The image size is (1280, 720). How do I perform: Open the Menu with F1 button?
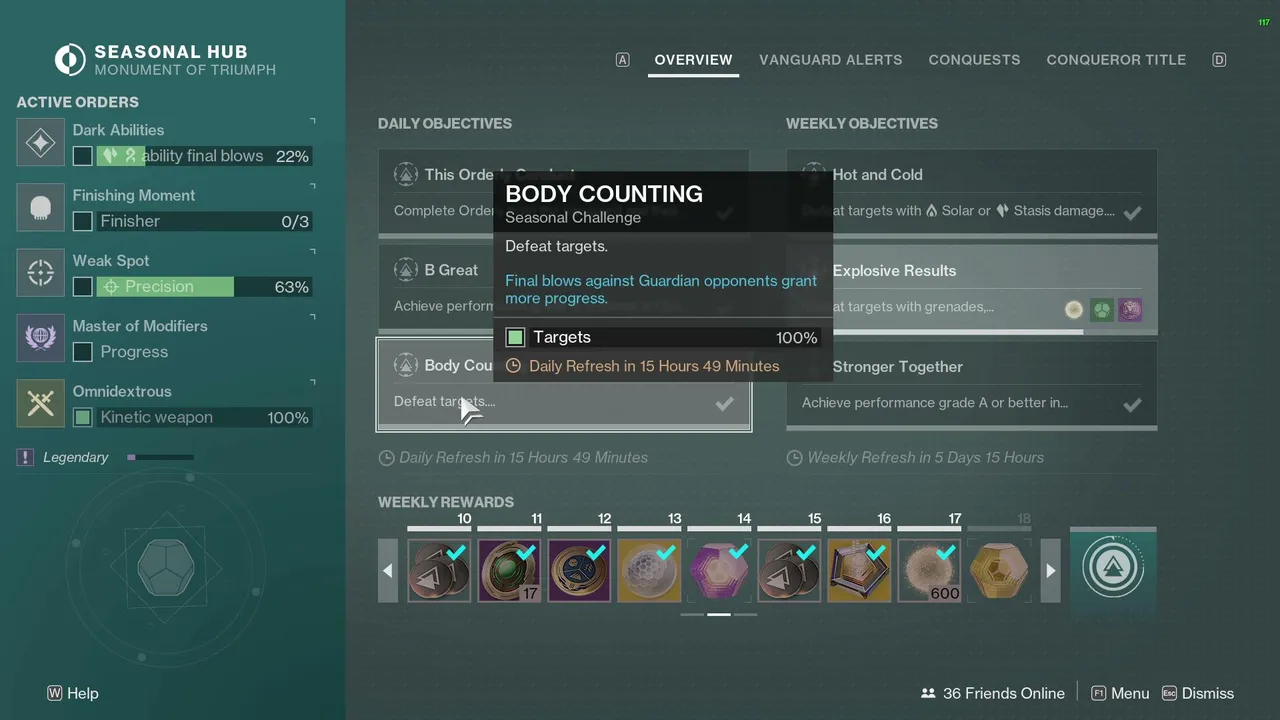pos(1120,693)
